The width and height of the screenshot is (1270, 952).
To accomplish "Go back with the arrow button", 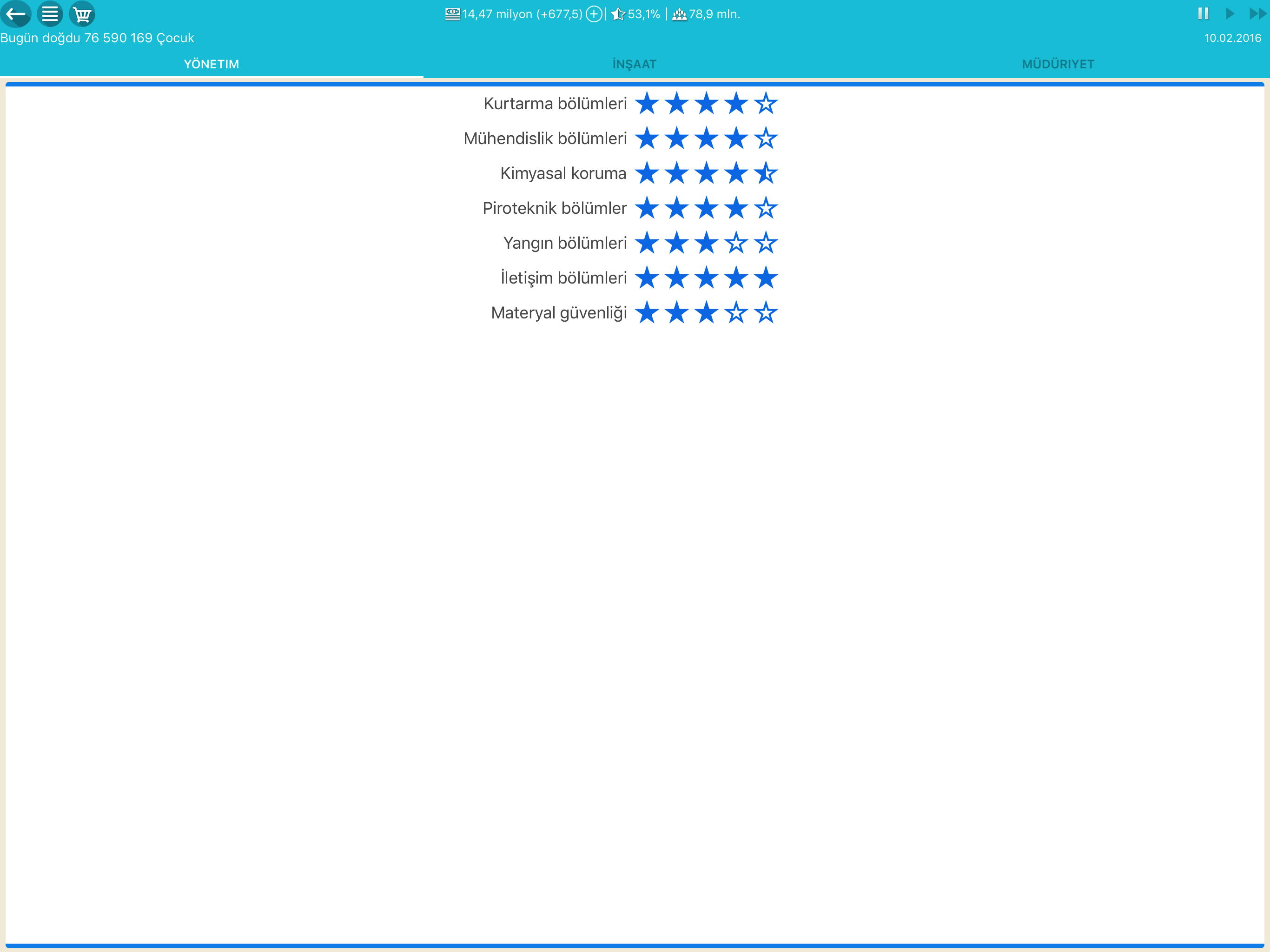I will 15,14.
